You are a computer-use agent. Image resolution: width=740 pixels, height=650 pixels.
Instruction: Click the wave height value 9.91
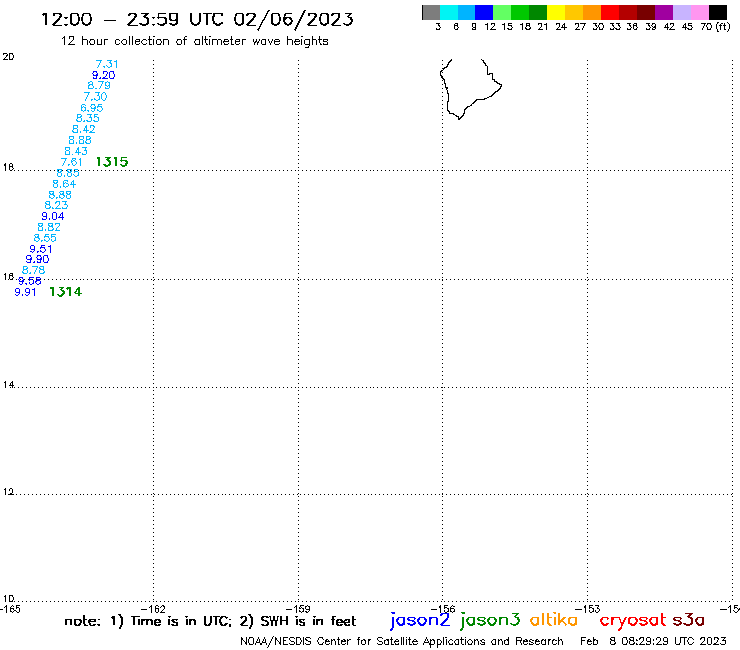tap(25, 292)
